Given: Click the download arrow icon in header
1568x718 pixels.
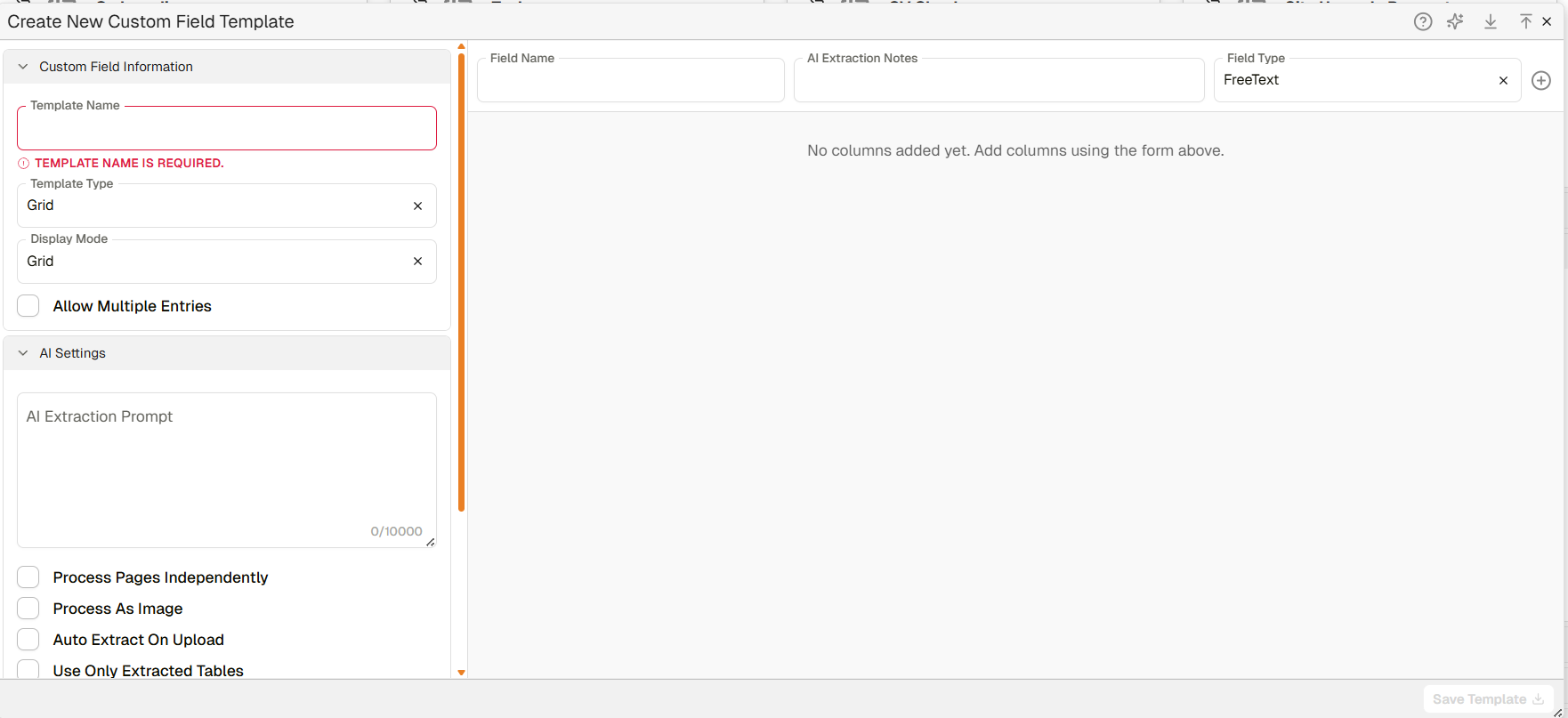Looking at the screenshot, I should tap(1491, 21).
